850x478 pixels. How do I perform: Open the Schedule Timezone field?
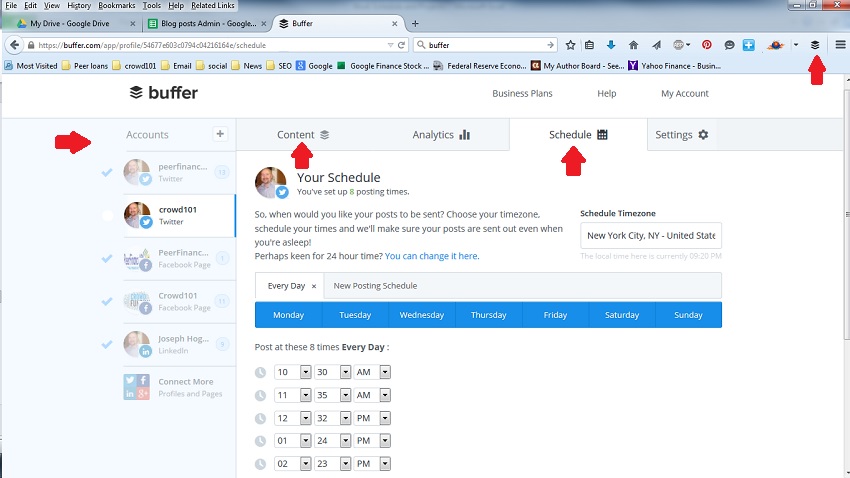click(x=651, y=236)
